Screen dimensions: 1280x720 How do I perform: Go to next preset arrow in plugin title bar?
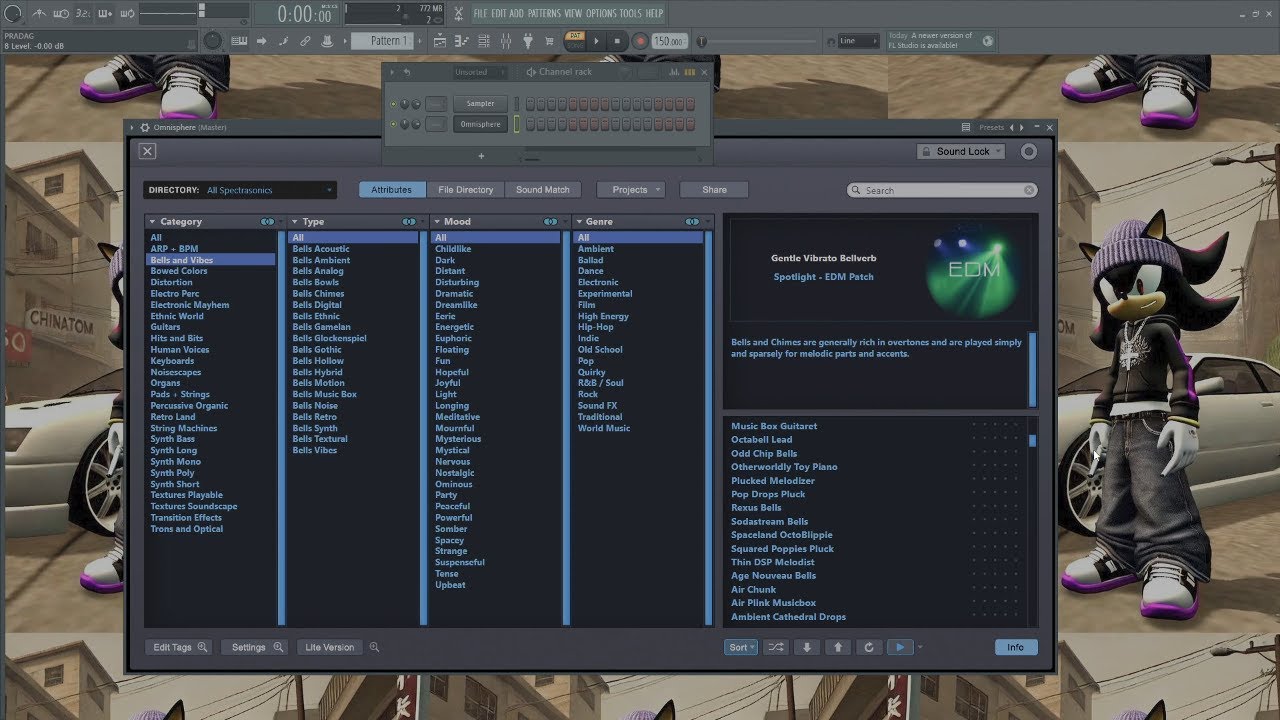(x=1021, y=128)
